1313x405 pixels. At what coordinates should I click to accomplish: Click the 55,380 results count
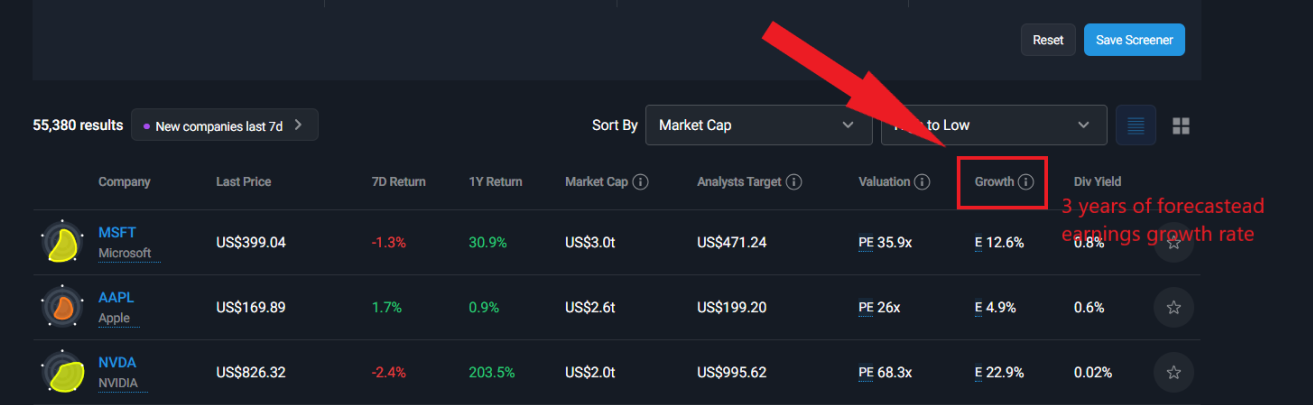tap(78, 125)
